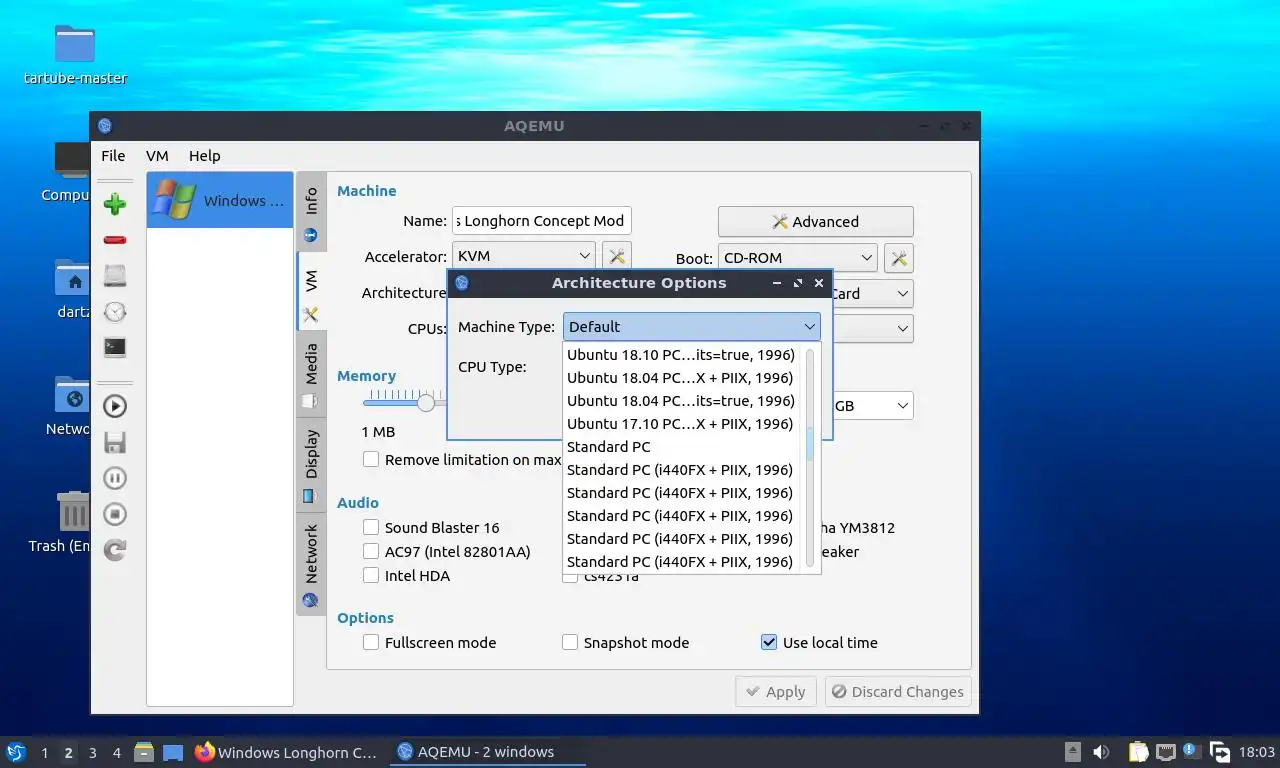The image size is (1280, 768).
Task: Click the Apply button
Action: pos(776,692)
